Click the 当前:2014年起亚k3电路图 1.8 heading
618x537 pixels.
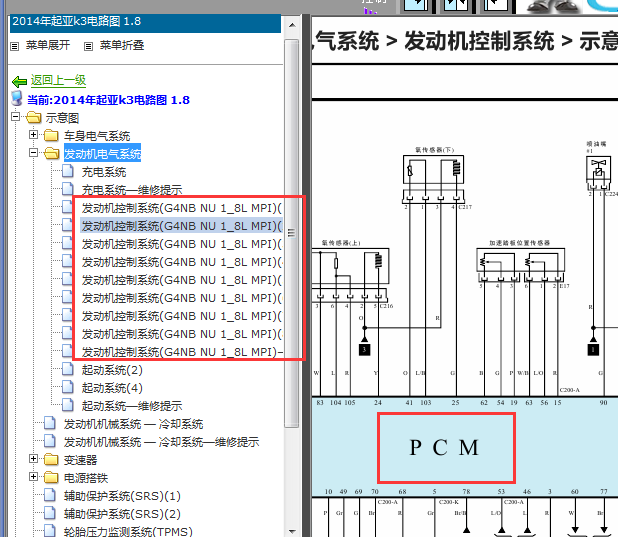tap(108, 100)
